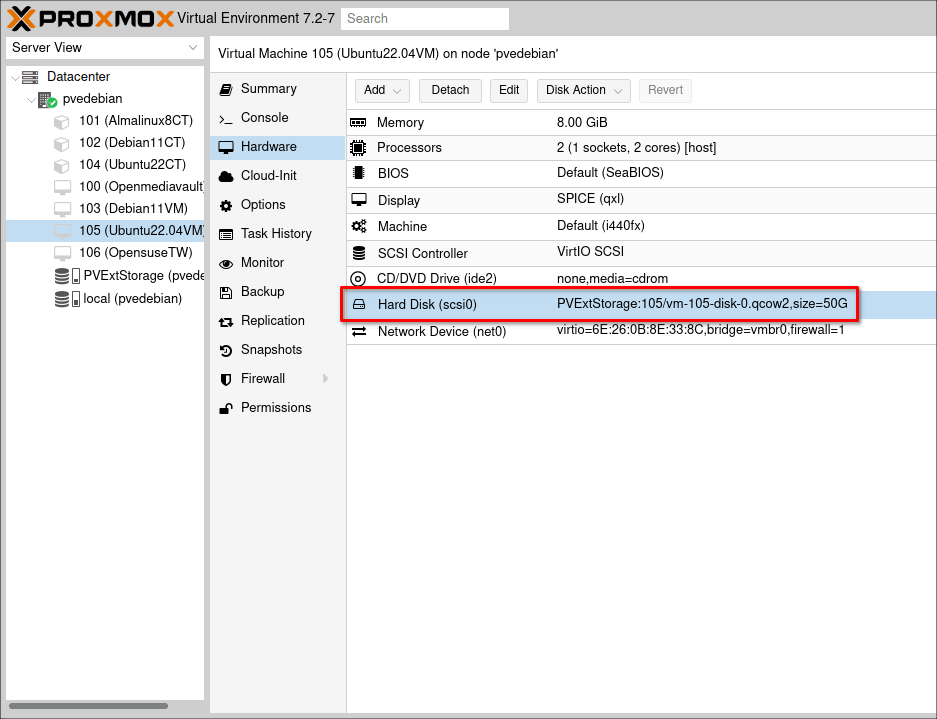Image resolution: width=937 pixels, height=719 pixels.
Task: Click the Memory row RAM icon
Action: [358, 123]
